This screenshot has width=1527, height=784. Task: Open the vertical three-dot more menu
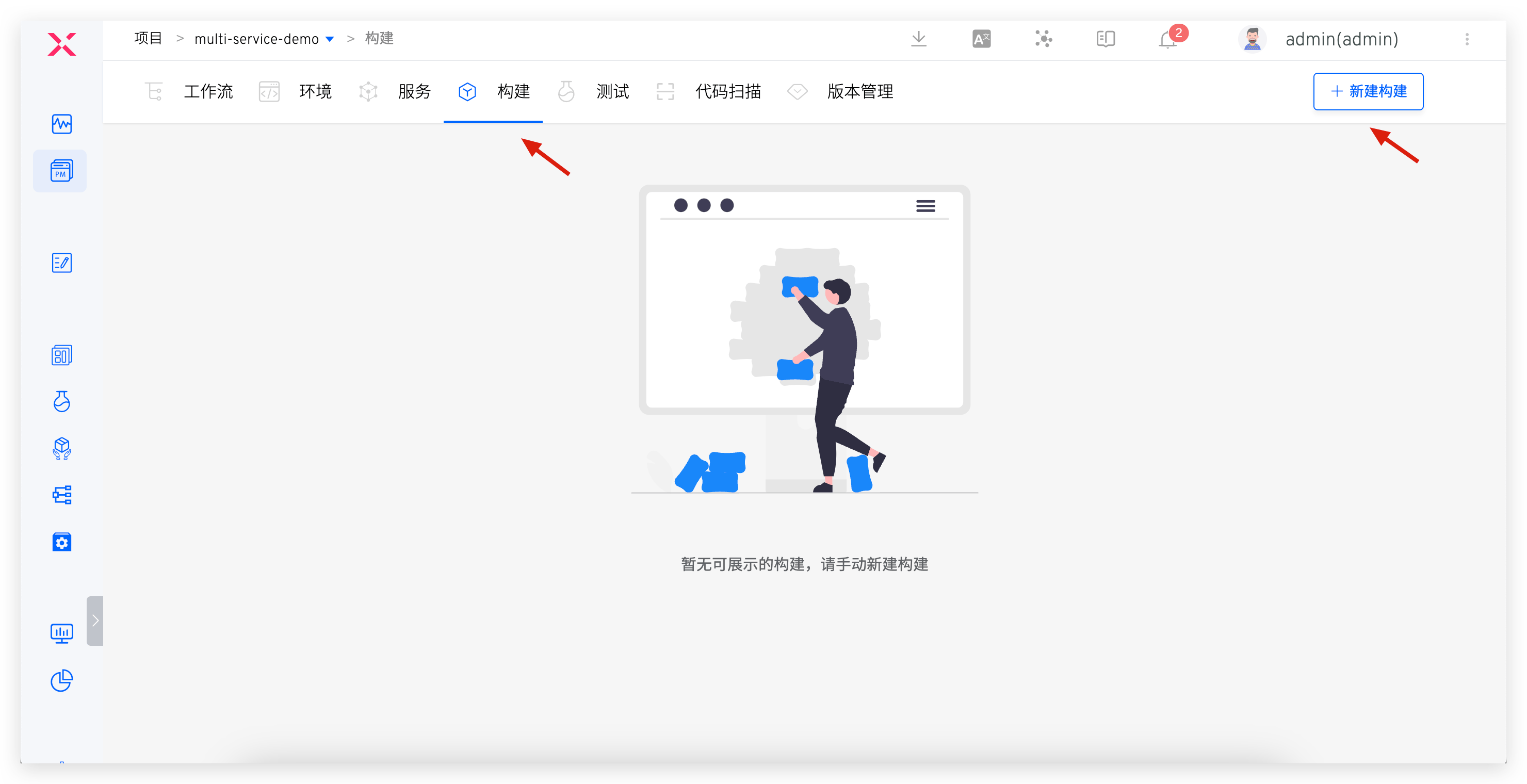[1467, 39]
